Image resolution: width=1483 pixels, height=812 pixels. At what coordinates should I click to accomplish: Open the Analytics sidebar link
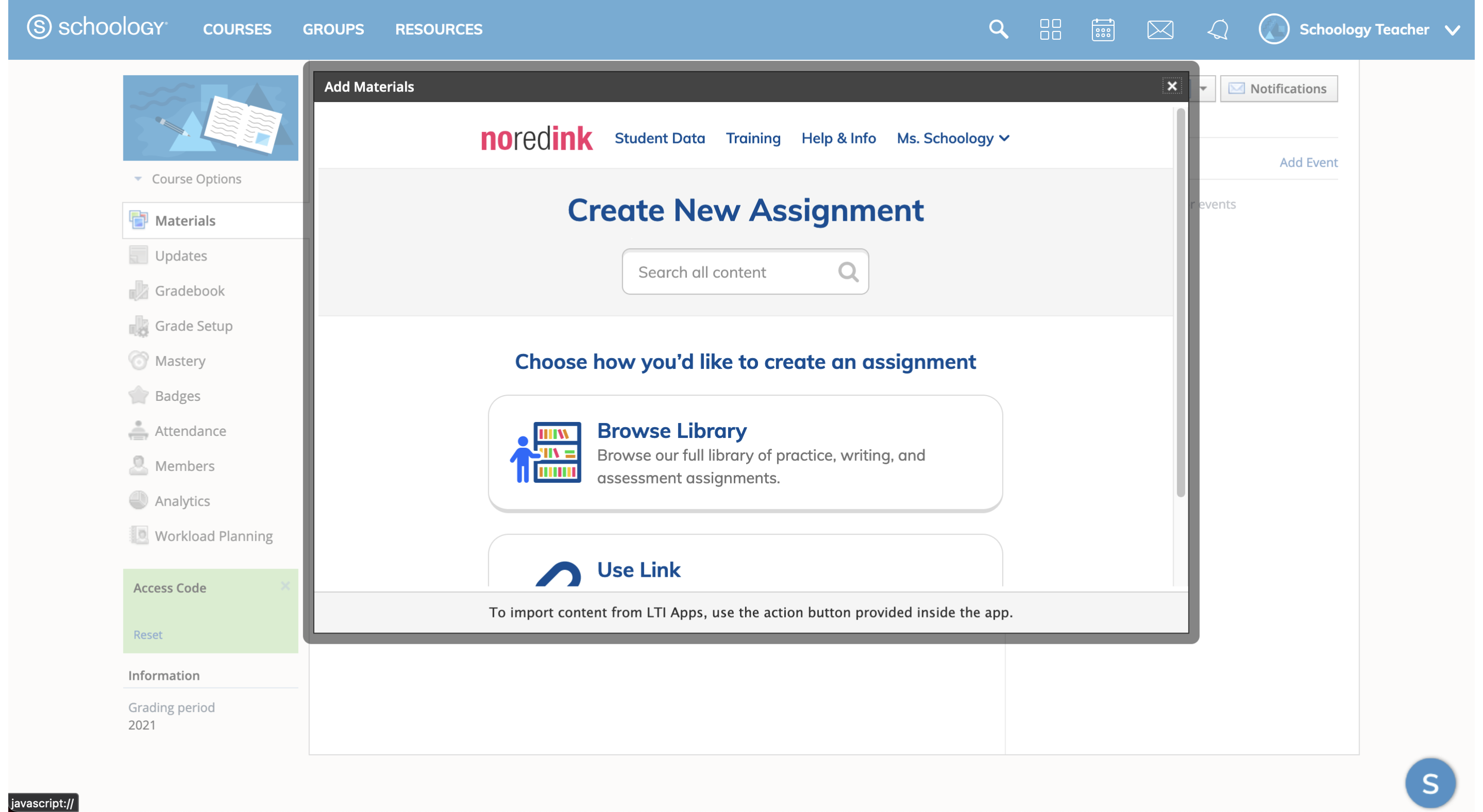point(182,501)
